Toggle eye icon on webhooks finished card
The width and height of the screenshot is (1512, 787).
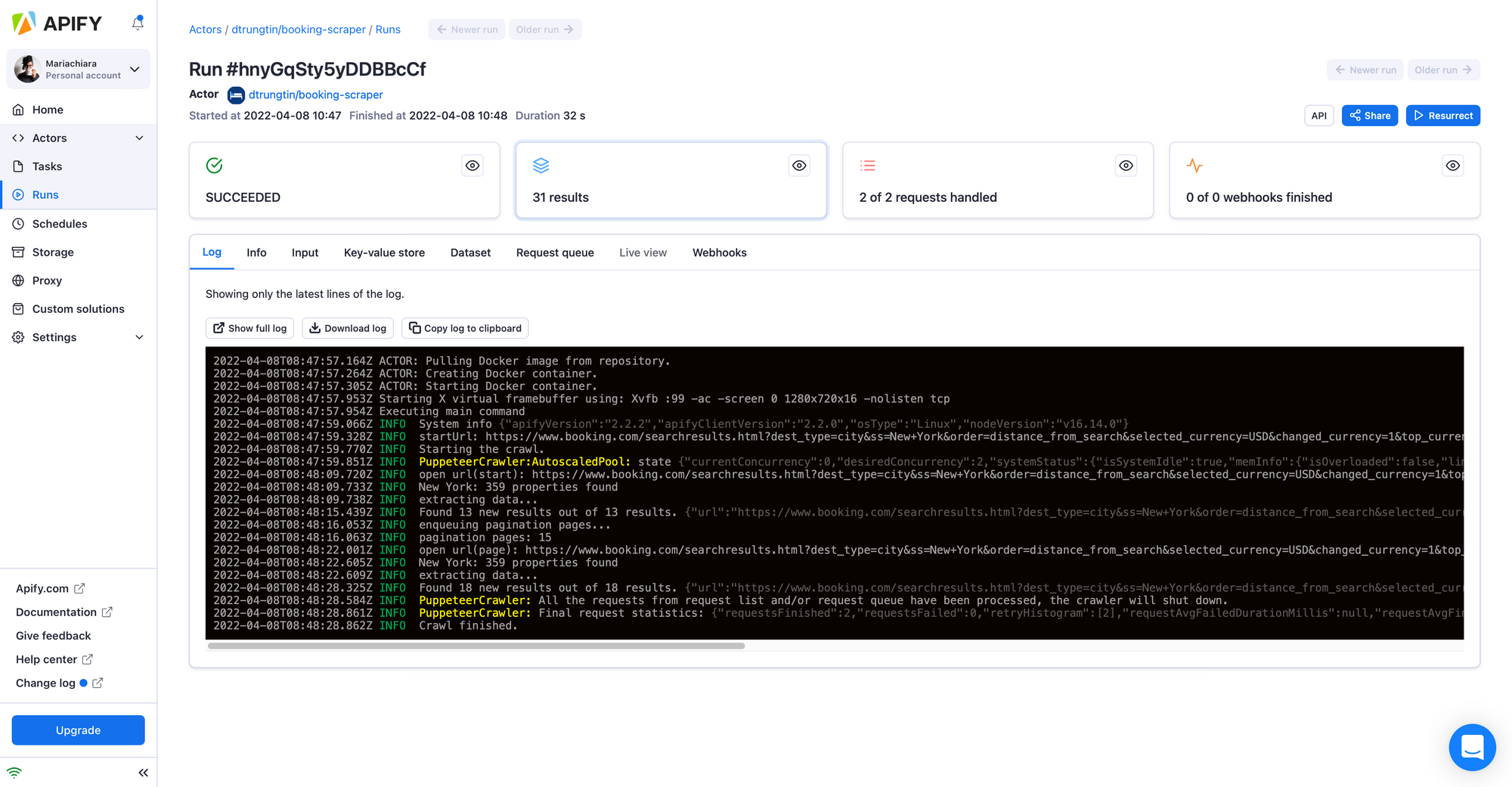coord(1452,166)
